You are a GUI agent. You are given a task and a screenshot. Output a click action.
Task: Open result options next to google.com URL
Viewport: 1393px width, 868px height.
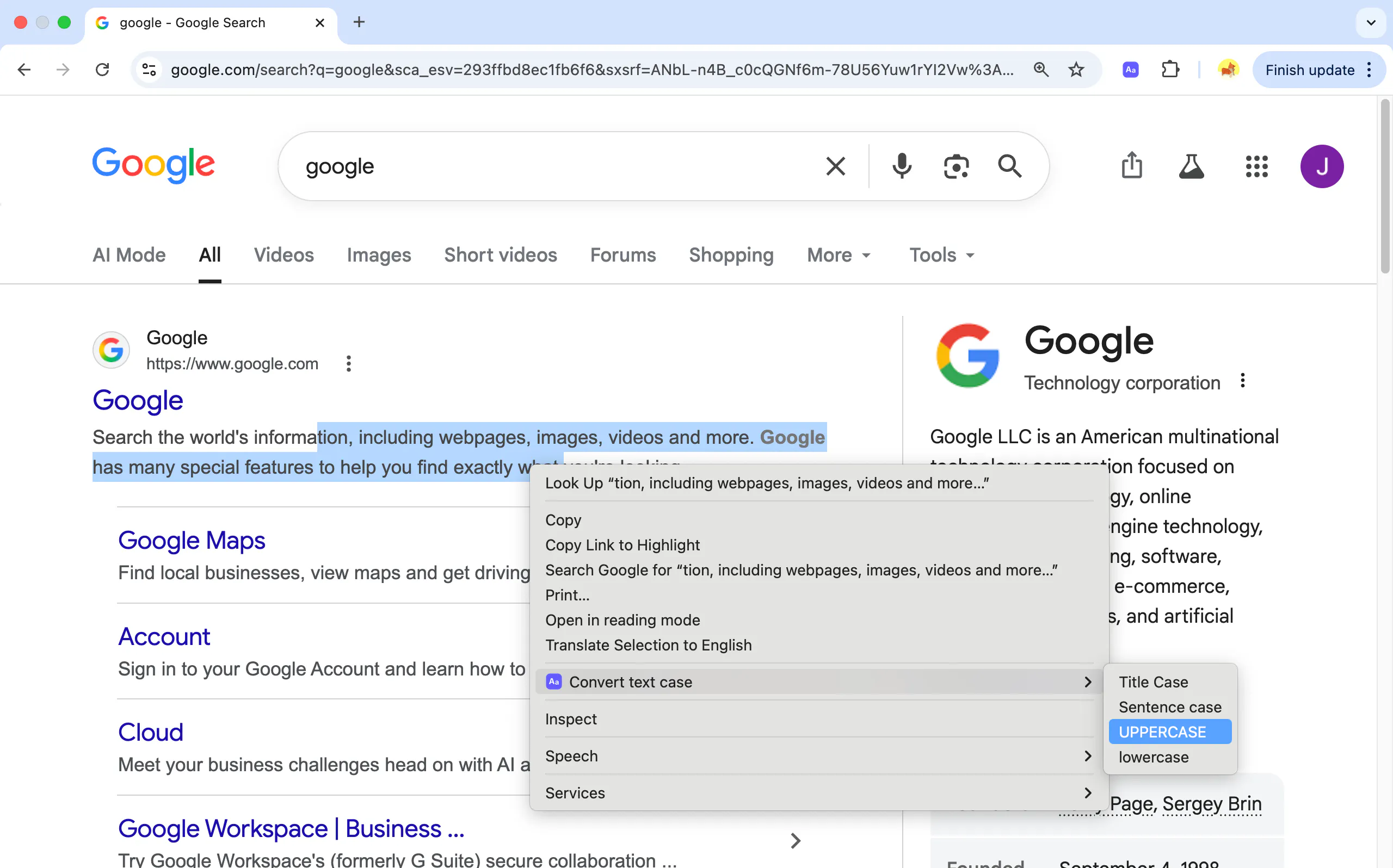coord(349,363)
